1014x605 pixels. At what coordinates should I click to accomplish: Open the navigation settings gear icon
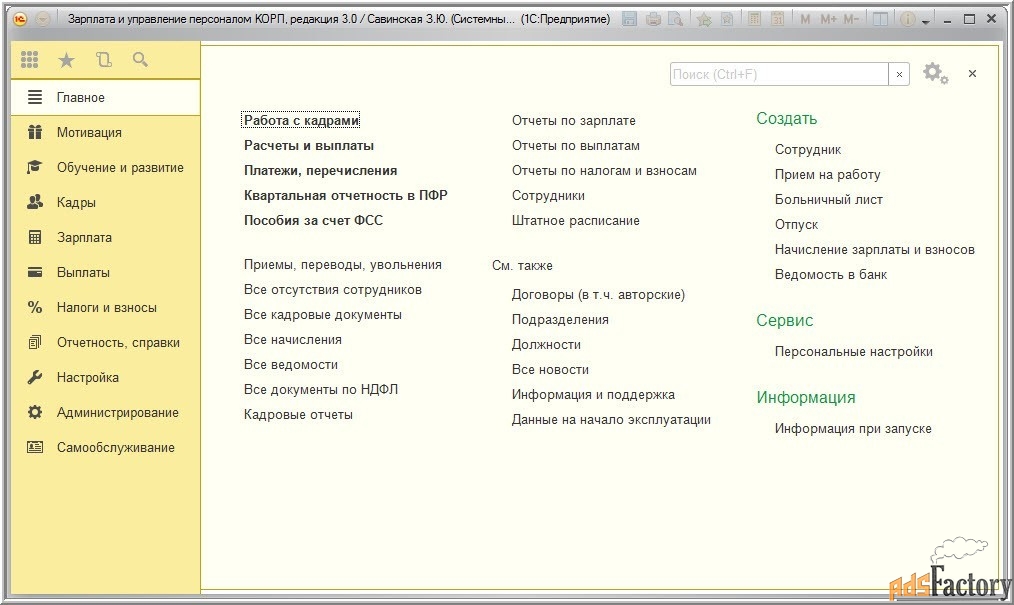[935, 74]
